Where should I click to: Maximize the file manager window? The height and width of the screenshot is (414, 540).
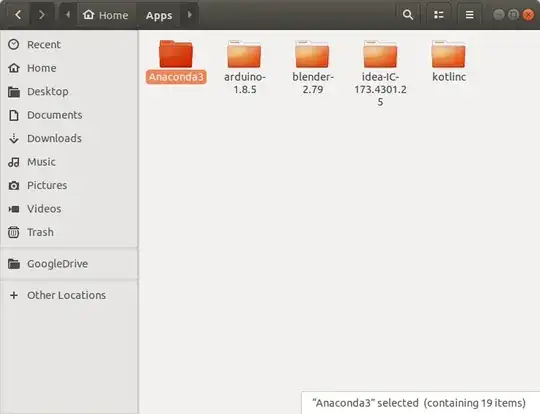click(513, 14)
